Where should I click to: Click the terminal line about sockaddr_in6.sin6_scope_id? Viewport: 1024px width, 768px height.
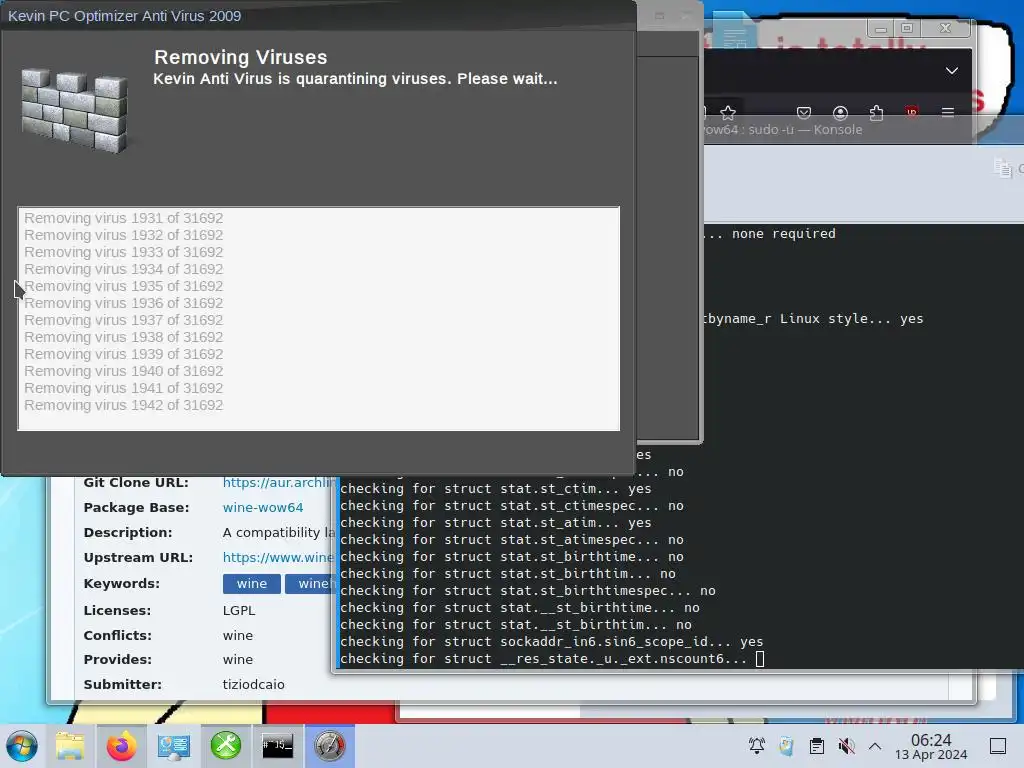[551, 642]
